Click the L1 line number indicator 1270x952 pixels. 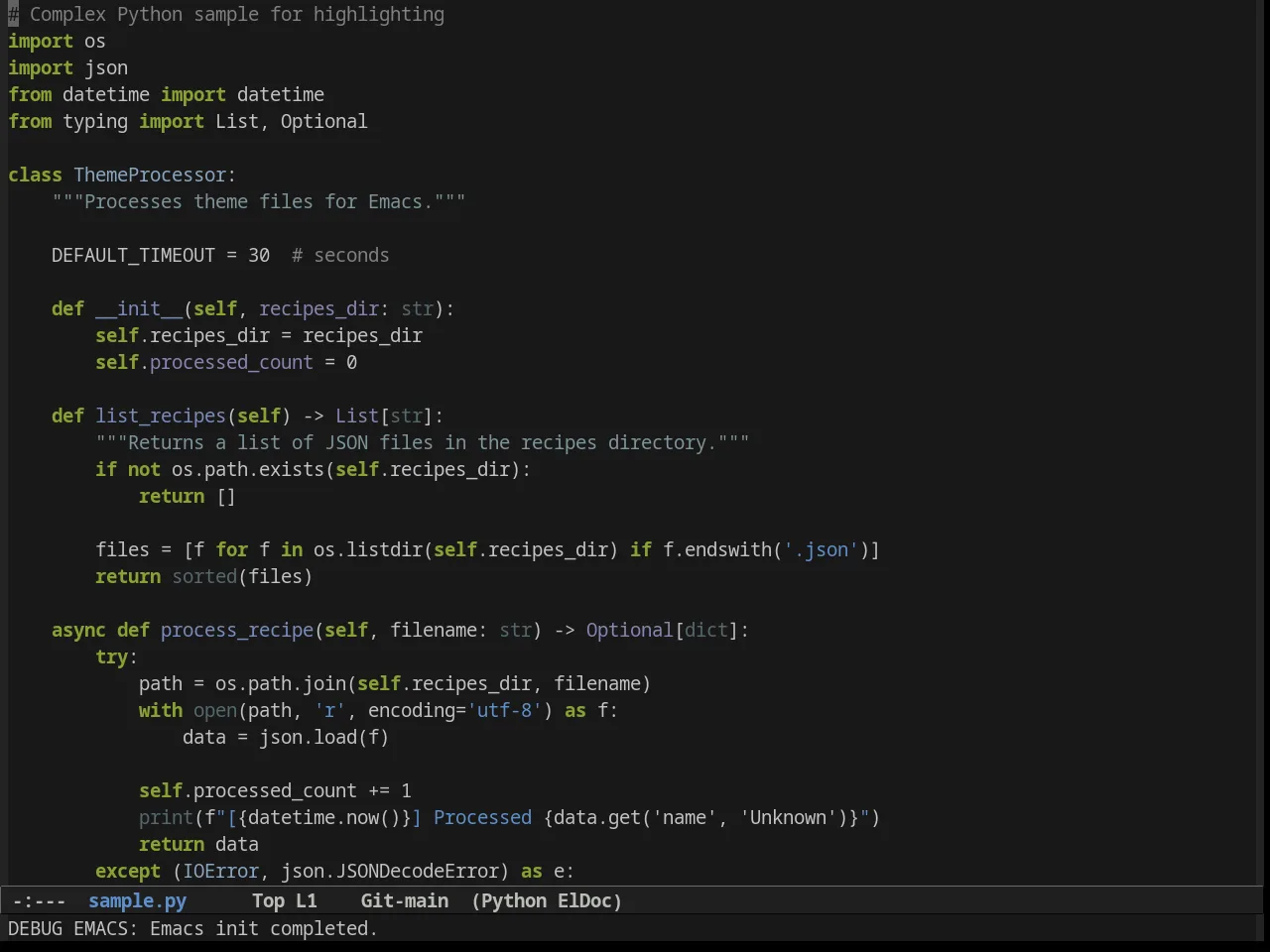point(307,900)
